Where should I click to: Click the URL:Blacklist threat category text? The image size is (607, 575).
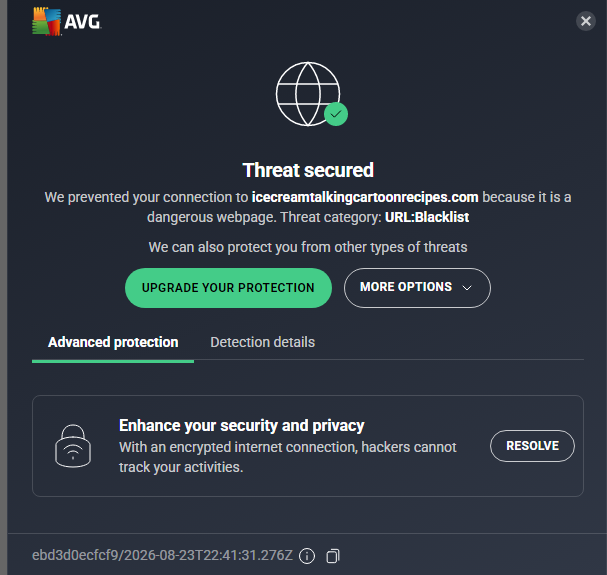pyautogui.click(x=427, y=217)
